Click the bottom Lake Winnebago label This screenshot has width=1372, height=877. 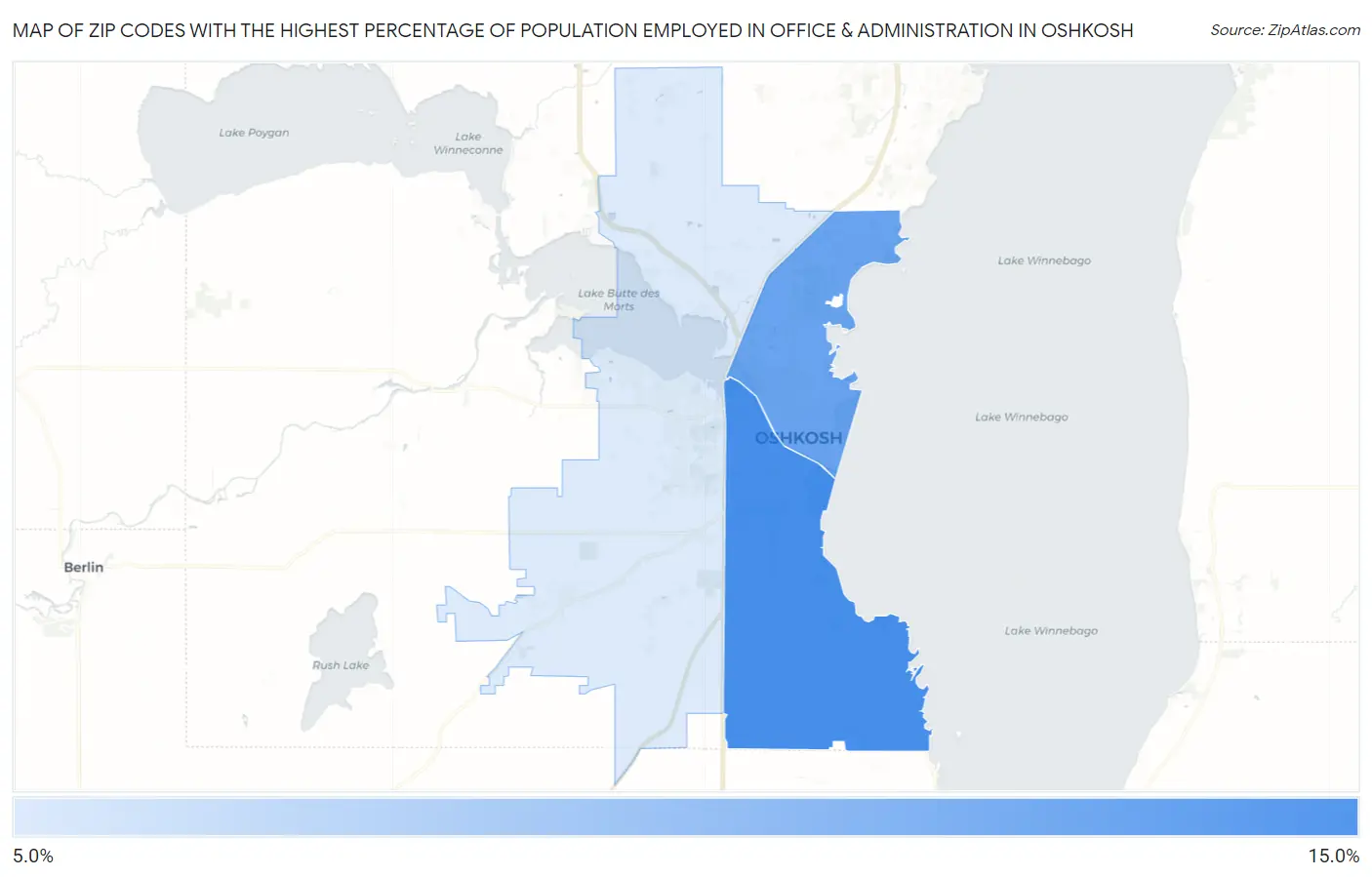click(1051, 631)
